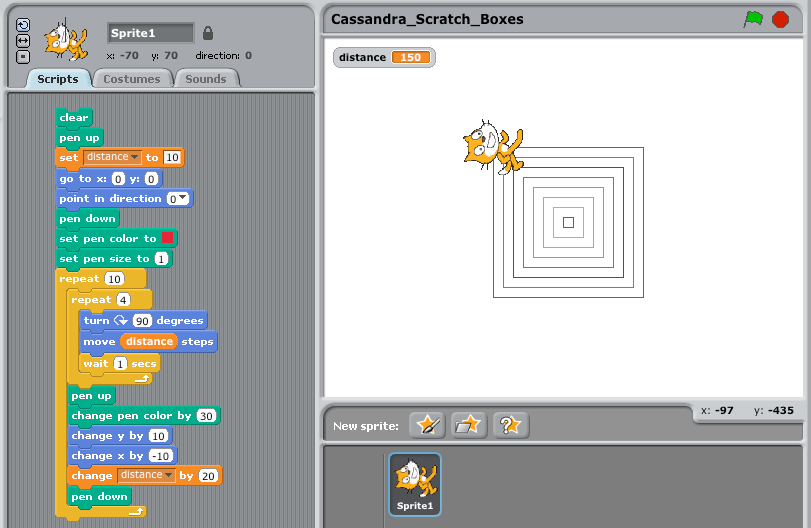The width and height of the screenshot is (811, 528).
Task: Click the green flag to run script
Action: coord(753,19)
